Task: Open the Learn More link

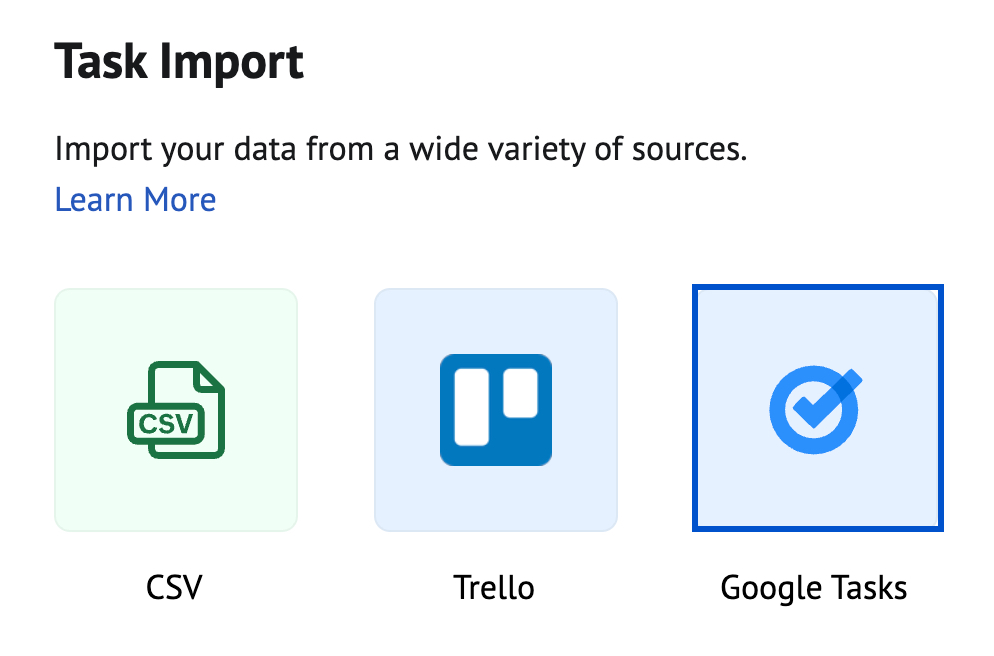Action: [136, 200]
